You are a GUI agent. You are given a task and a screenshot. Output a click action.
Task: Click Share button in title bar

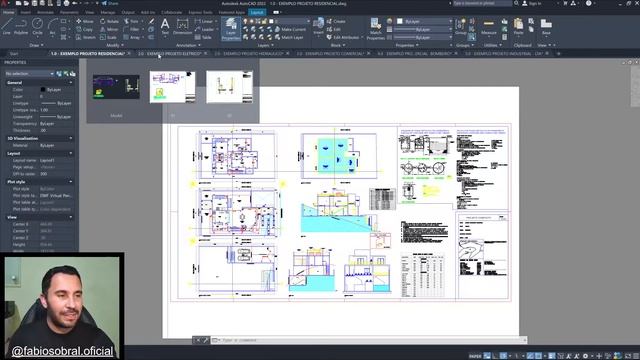click(x=110, y=3)
